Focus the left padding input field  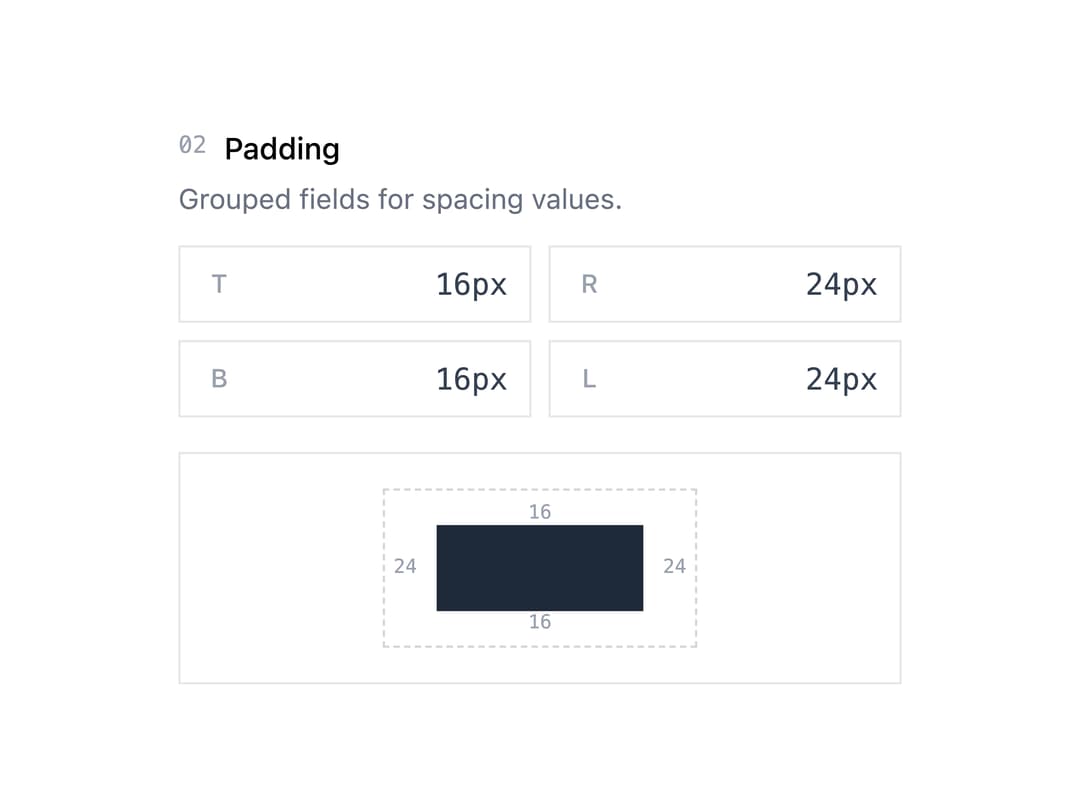(725, 379)
